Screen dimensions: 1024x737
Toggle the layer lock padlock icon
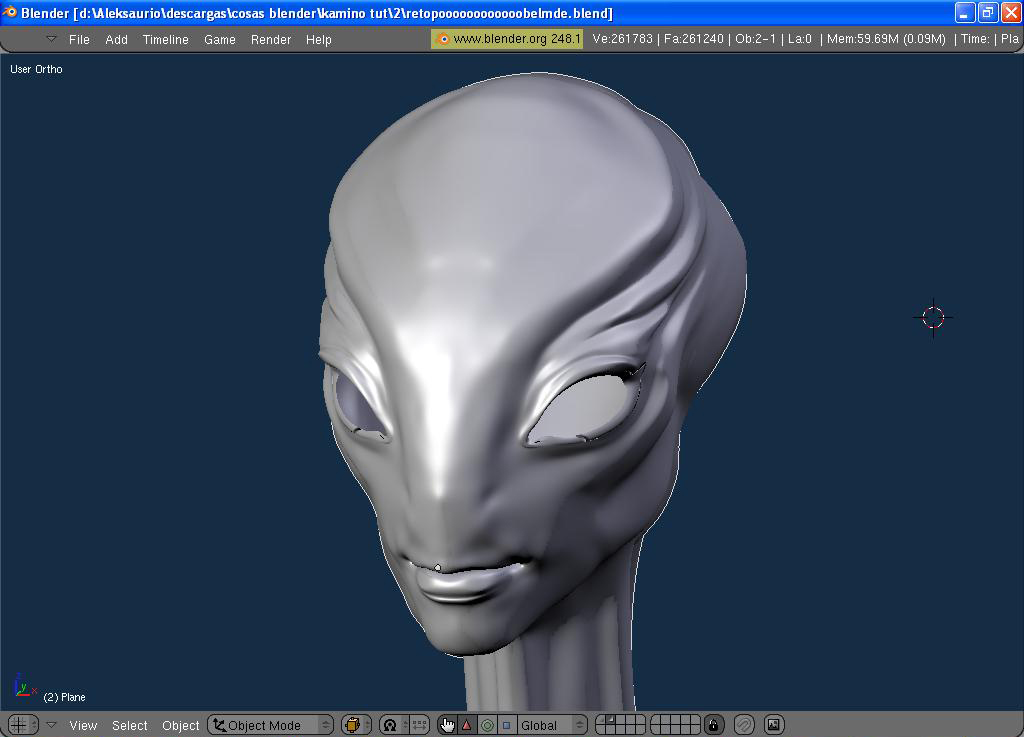click(x=714, y=725)
